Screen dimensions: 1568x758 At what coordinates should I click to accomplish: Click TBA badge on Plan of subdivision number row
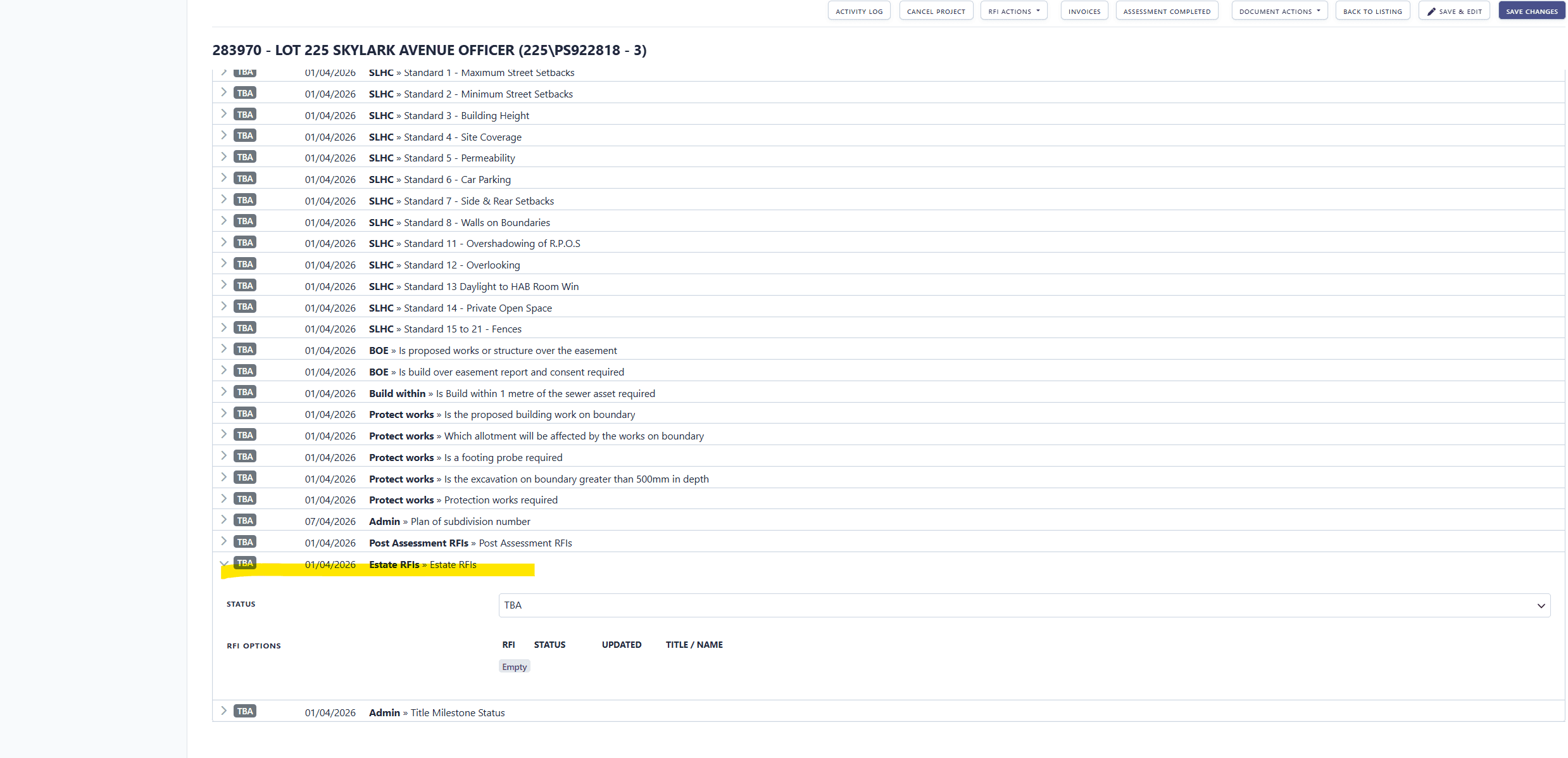click(244, 521)
